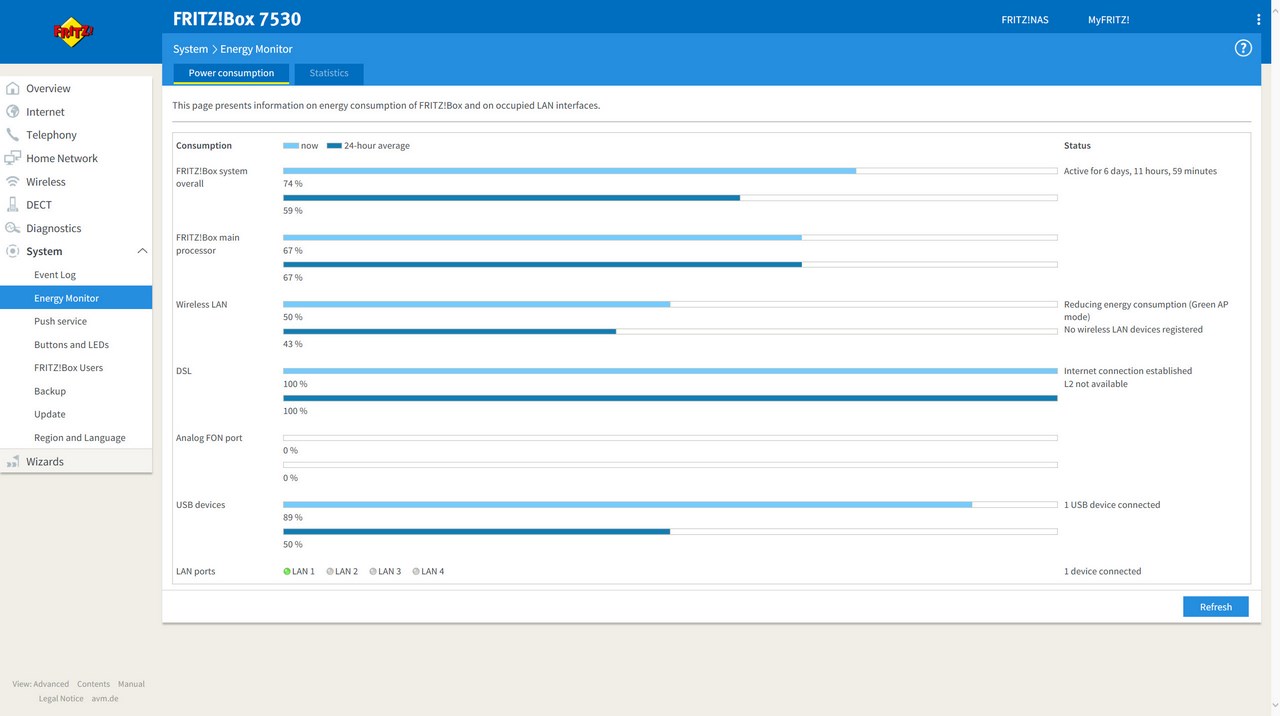Click the View: Advanced footer link

coord(41,684)
